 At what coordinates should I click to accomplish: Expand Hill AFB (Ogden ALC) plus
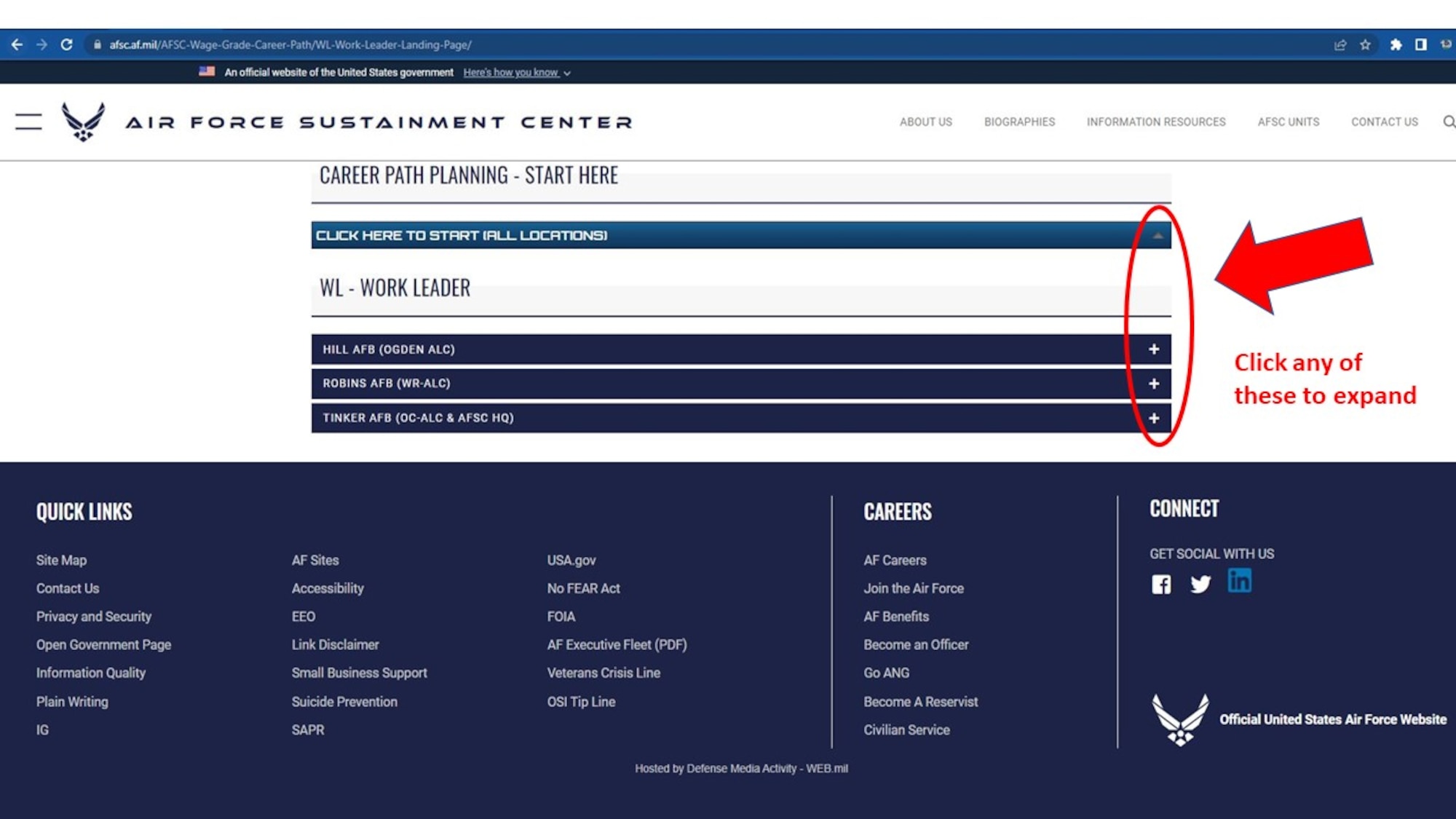tap(1154, 349)
